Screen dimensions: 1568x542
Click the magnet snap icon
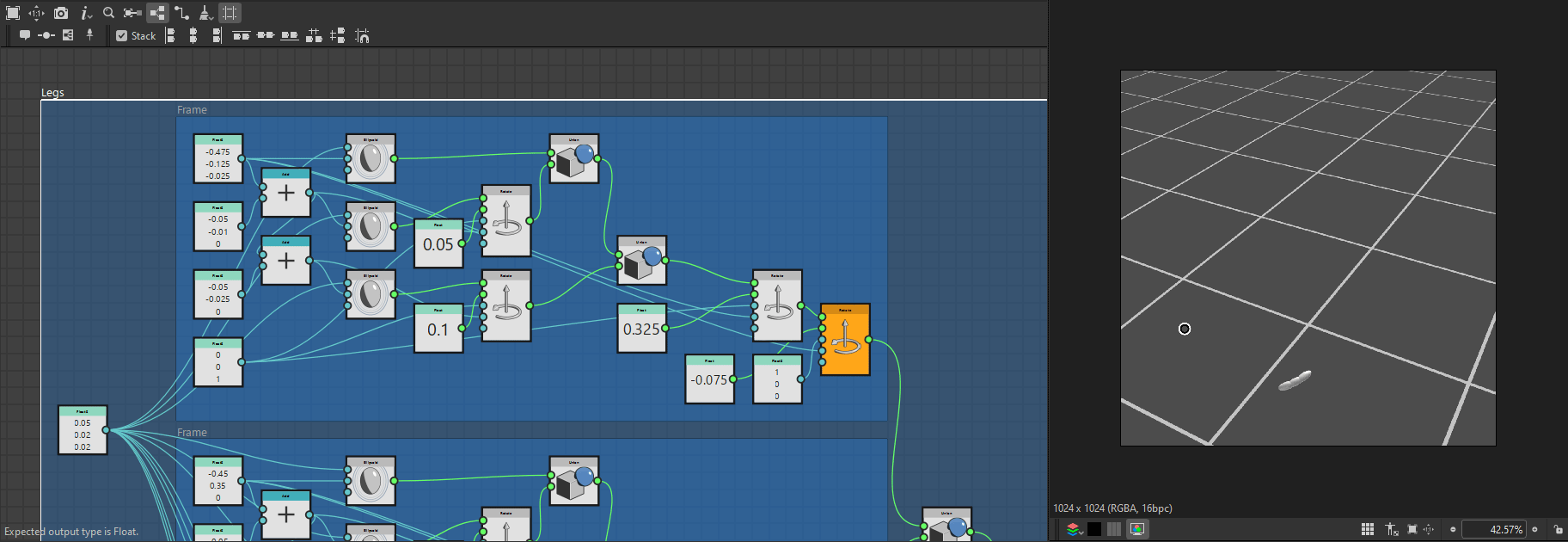(362, 35)
